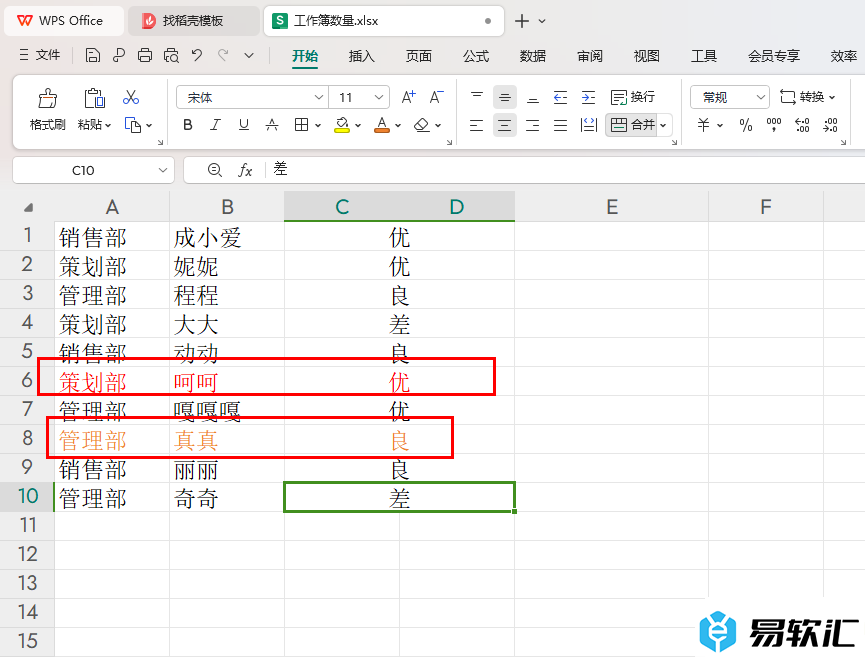Open the 公式 ribbon tab
This screenshot has width=865, height=657.
click(476, 56)
